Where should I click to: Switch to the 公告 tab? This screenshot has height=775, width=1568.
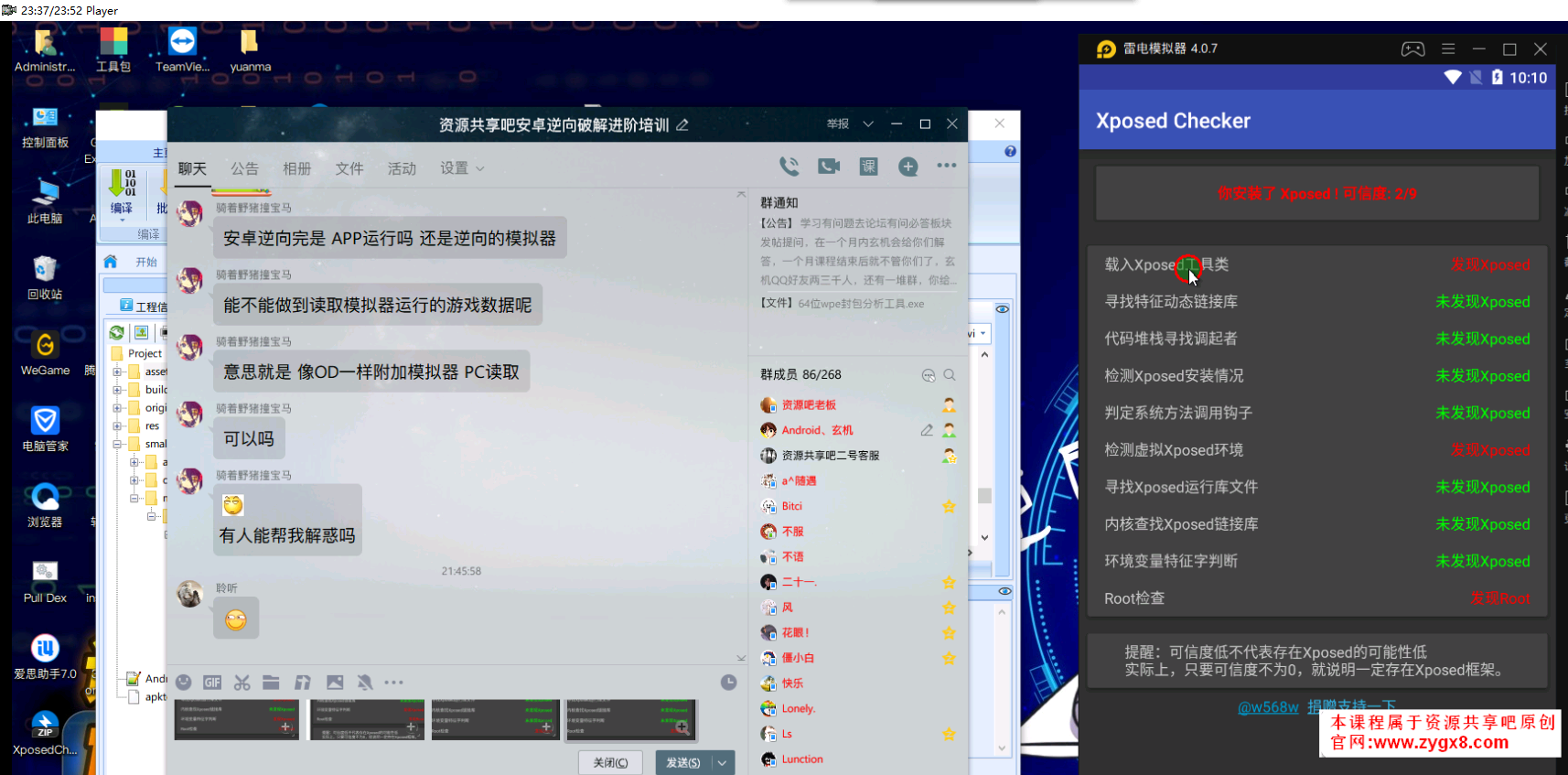[x=244, y=168]
